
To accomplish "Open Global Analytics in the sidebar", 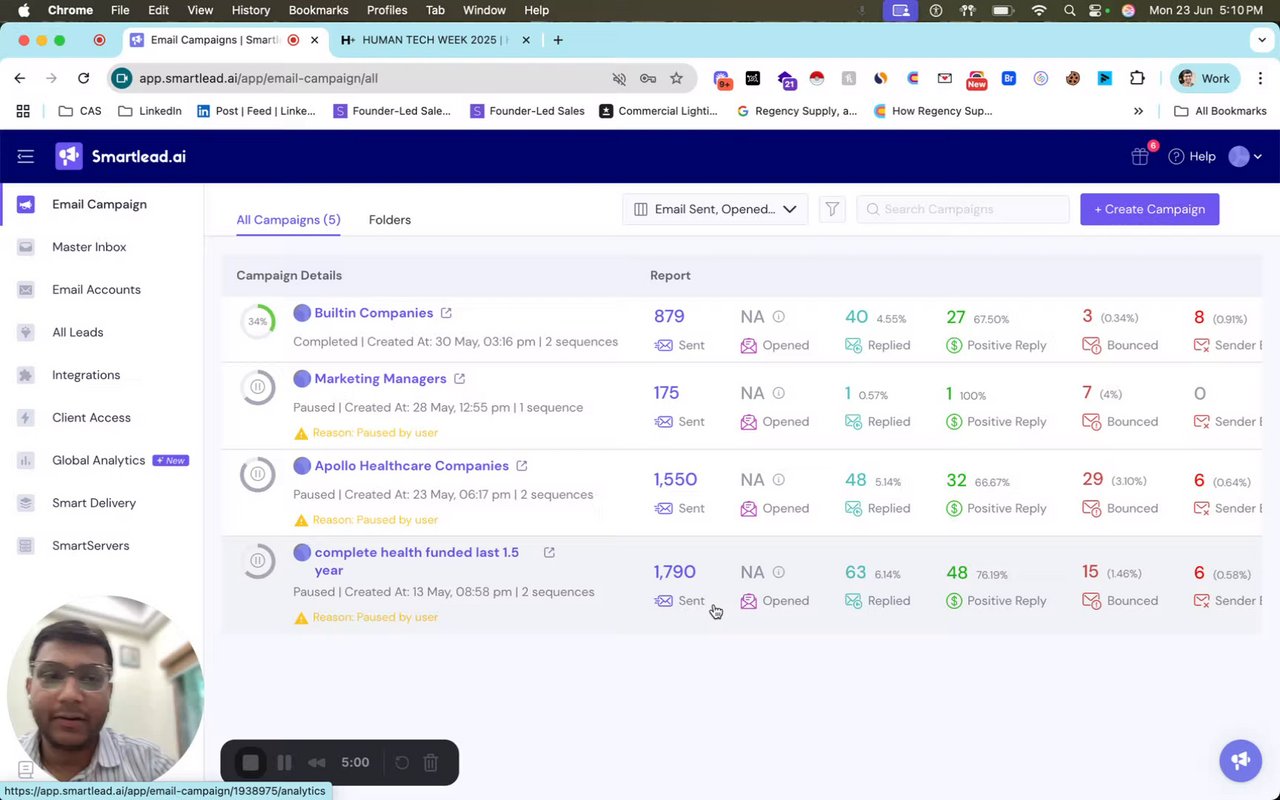I will (98, 461).
